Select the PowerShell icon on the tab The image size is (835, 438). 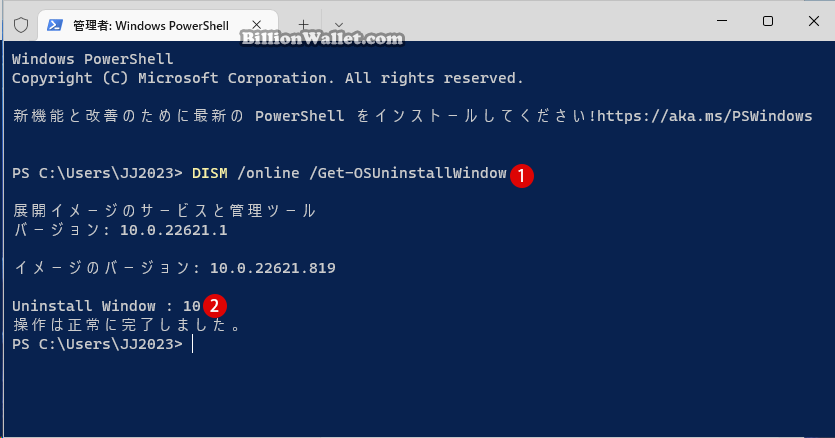point(55,25)
